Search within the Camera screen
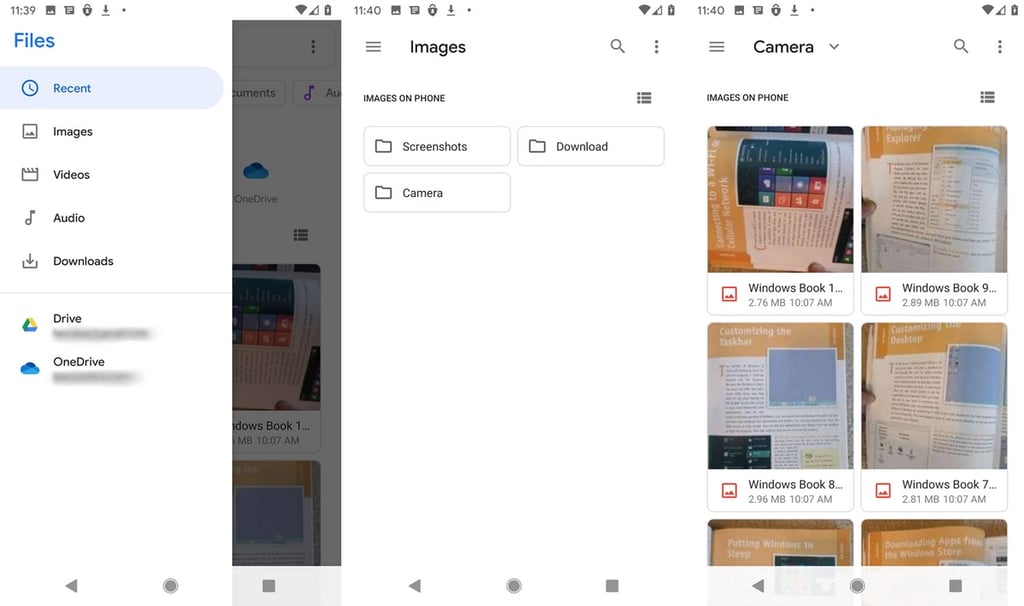The image size is (1024, 606). tap(961, 46)
